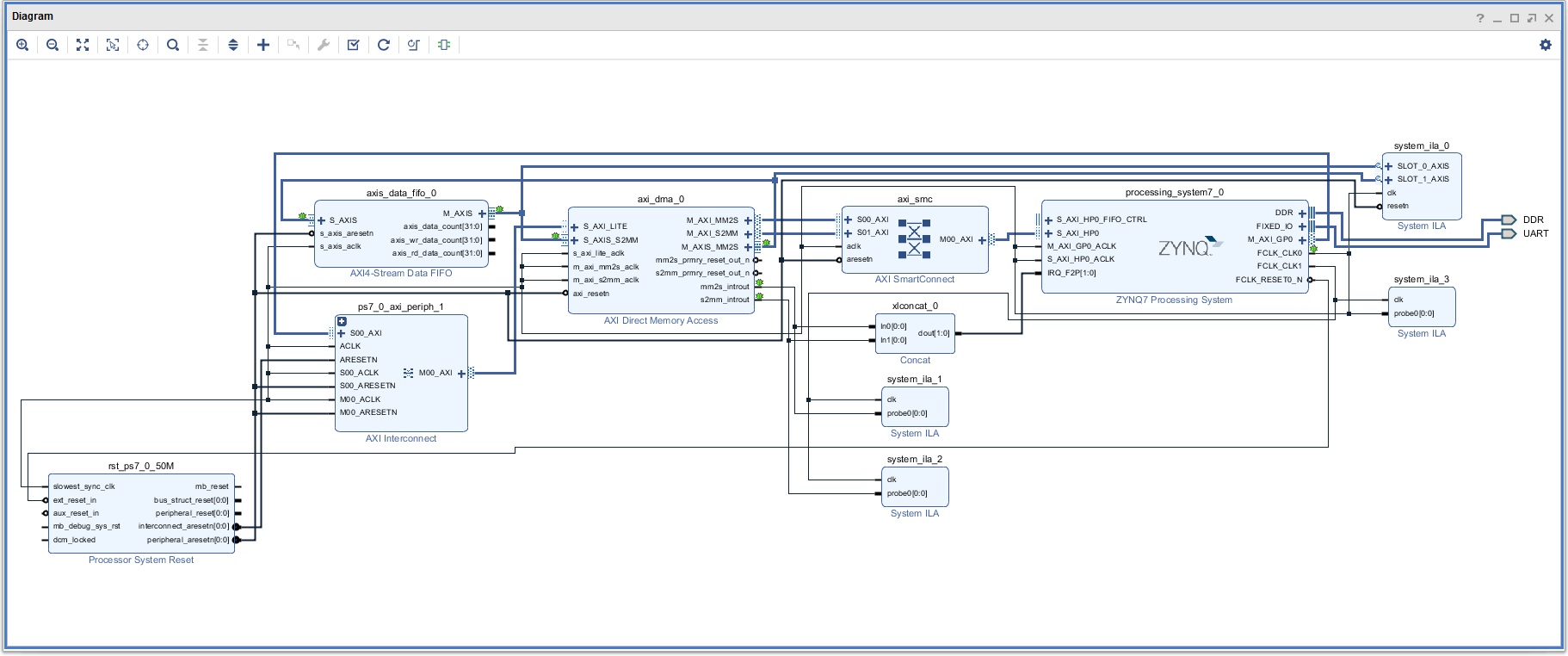Select the system_ila_1 block title
1568x656 pixels.
coord(915,379)
